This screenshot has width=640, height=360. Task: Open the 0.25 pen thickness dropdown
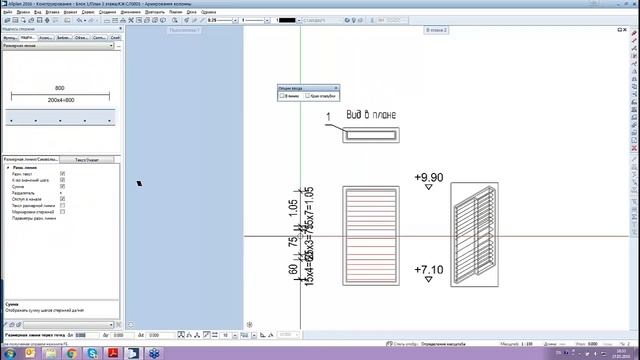(x=235, y=20)
